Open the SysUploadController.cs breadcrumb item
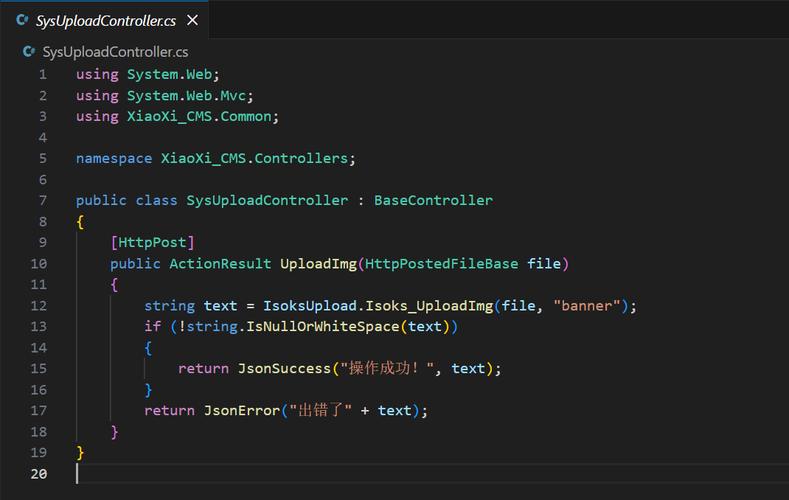Image resolution: width=789 pixels, height=500 pixels. [x=115, y=52]
